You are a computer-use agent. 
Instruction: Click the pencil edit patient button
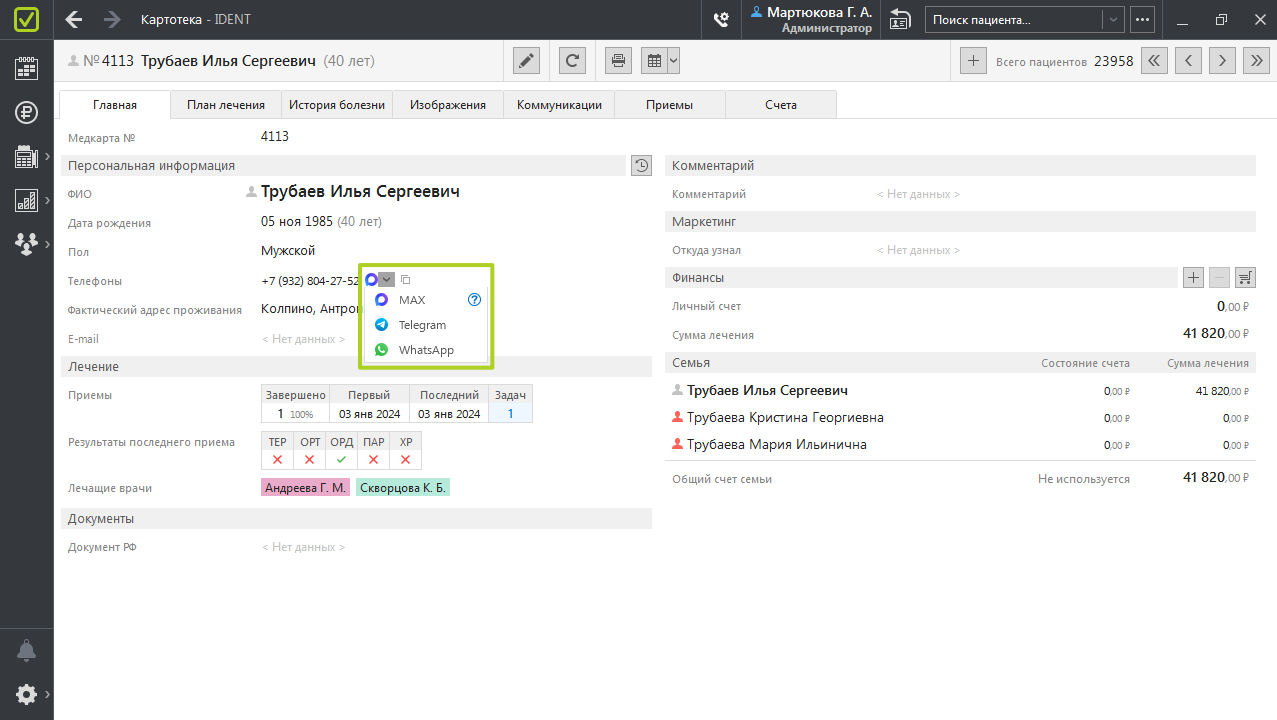pos(526,61)
